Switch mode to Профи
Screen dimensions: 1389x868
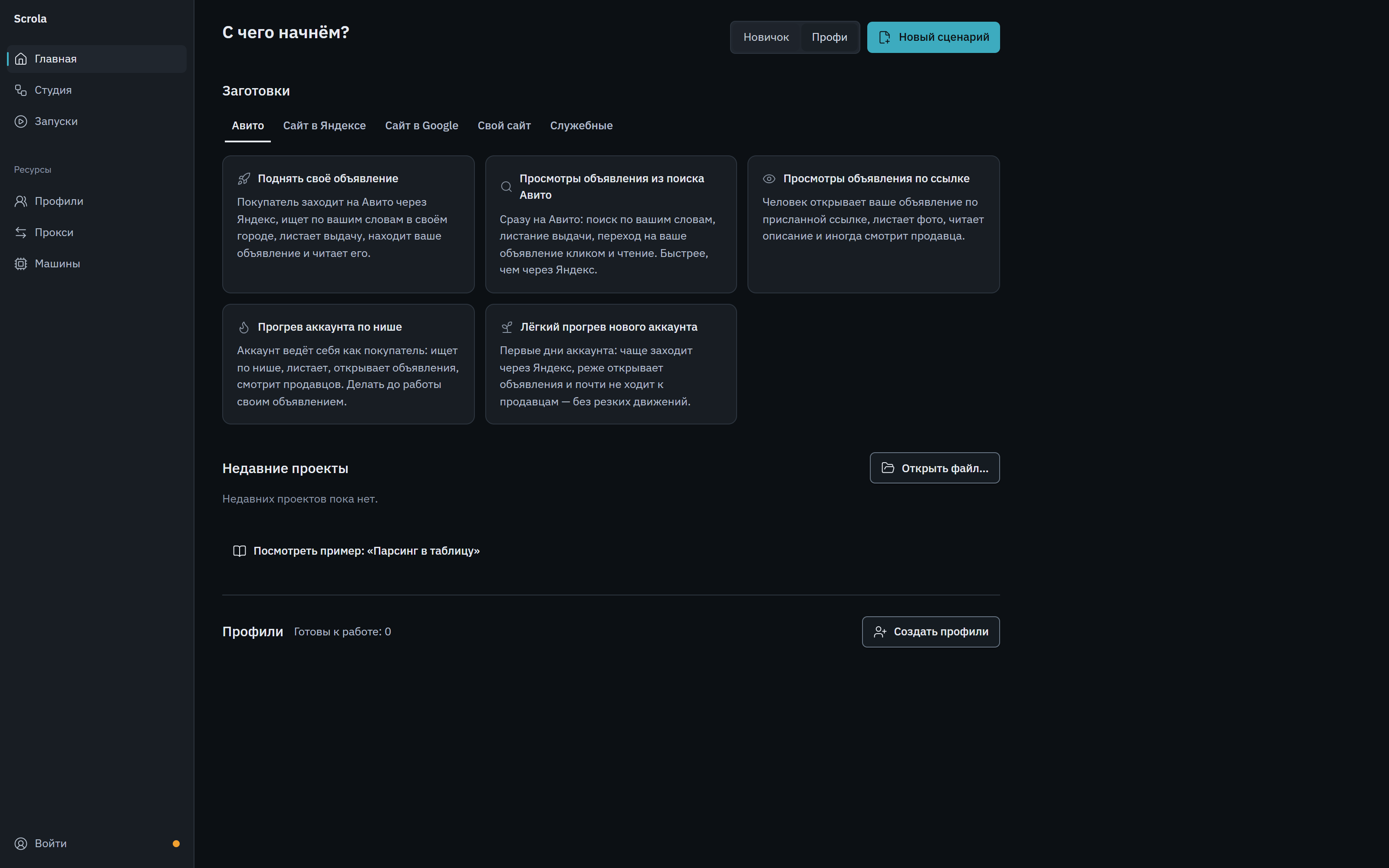click(829, 37)
